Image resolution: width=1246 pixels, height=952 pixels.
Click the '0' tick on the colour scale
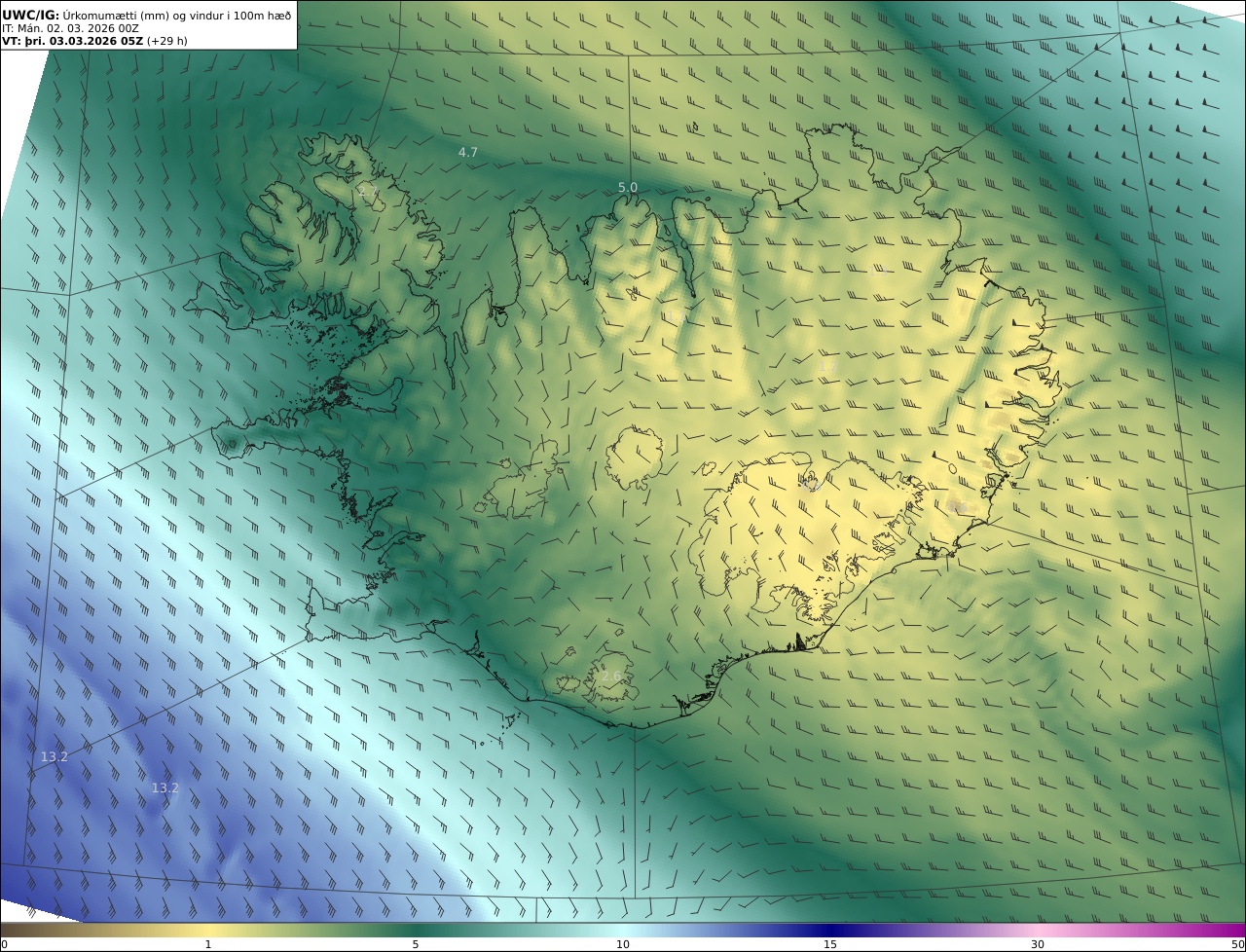tap(4, 944)
